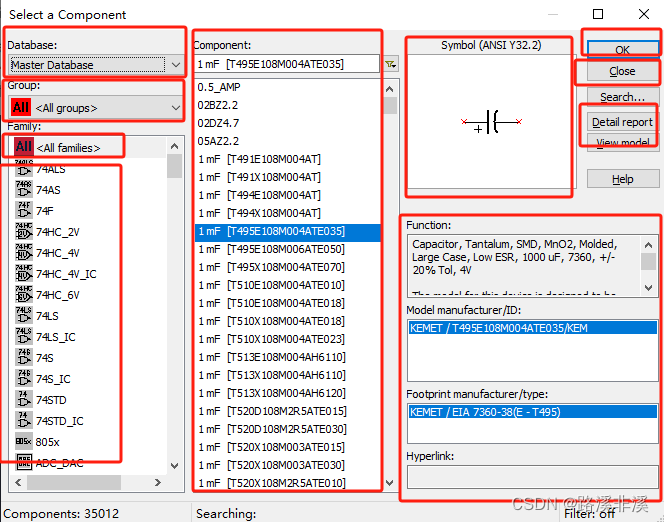
Task: Select 1 mF [T491X108M004AT]
Action: click(x=288, y=177)
